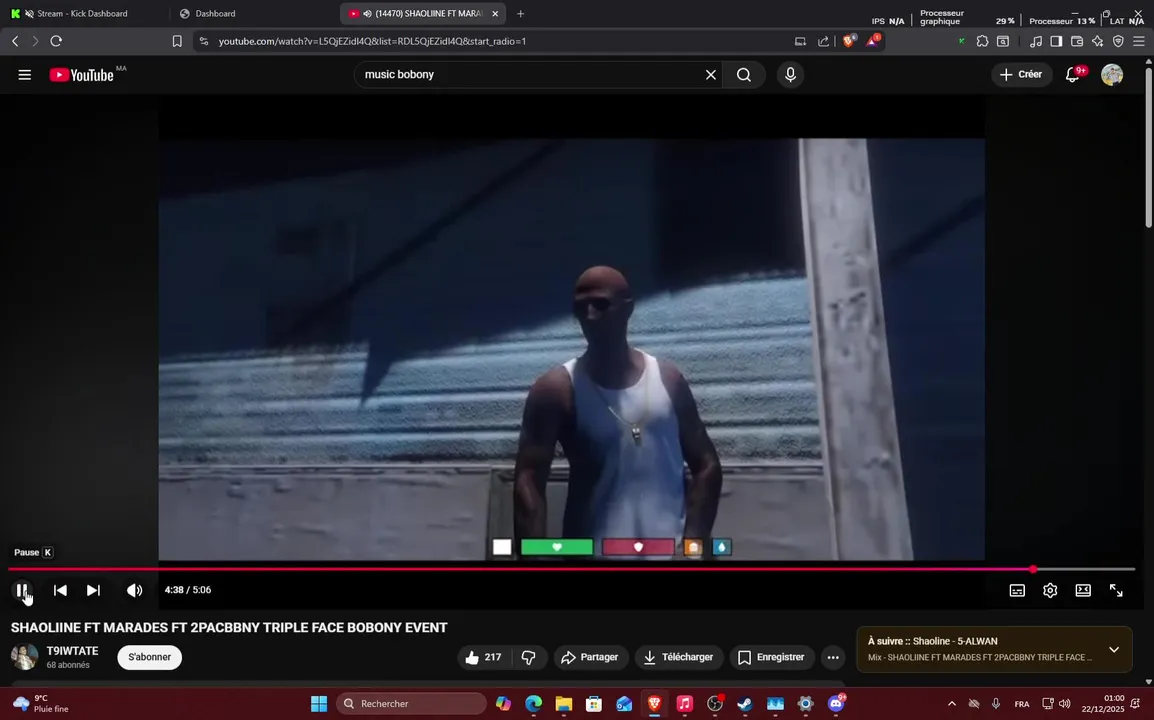1154x720 pixels.
Task: Show hidden system tray icons chevron
Action: pyautogui.click(x=952, y=704)
